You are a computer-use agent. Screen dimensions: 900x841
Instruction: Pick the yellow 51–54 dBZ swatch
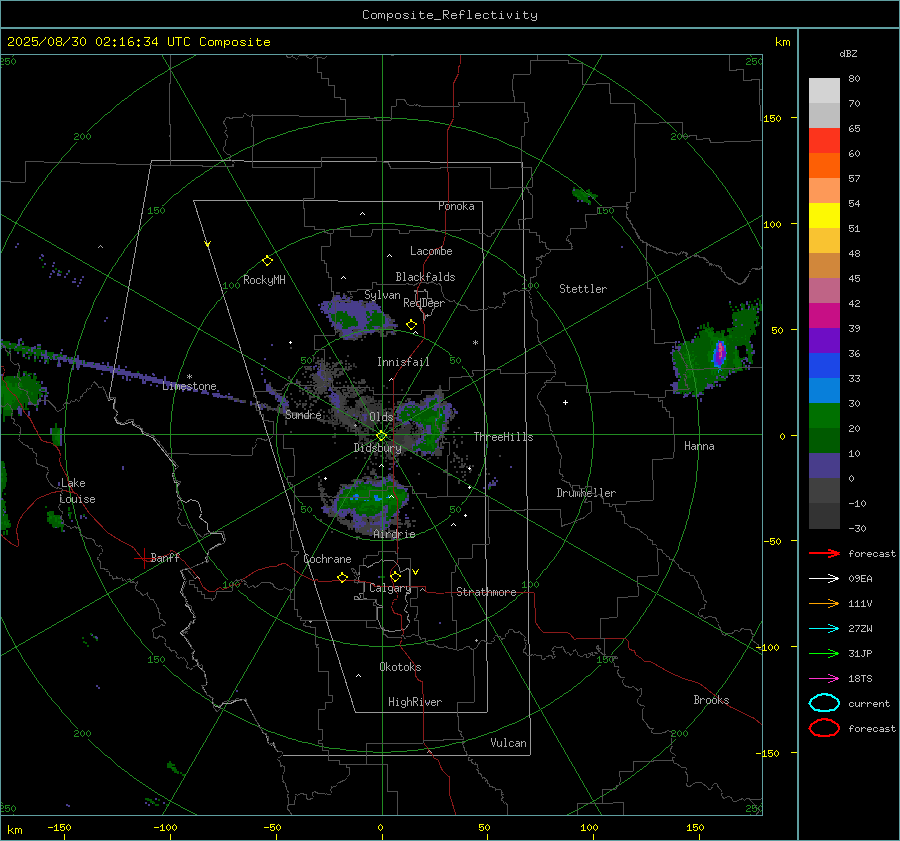pyautogui.click(x=824, y=216)
